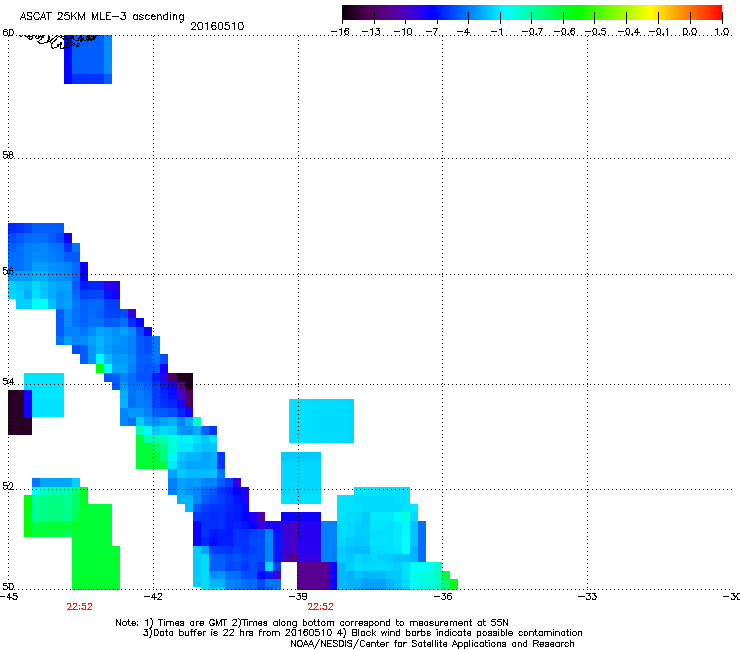Click the color scale label "1.0"
740x650 pixels.
722,32
